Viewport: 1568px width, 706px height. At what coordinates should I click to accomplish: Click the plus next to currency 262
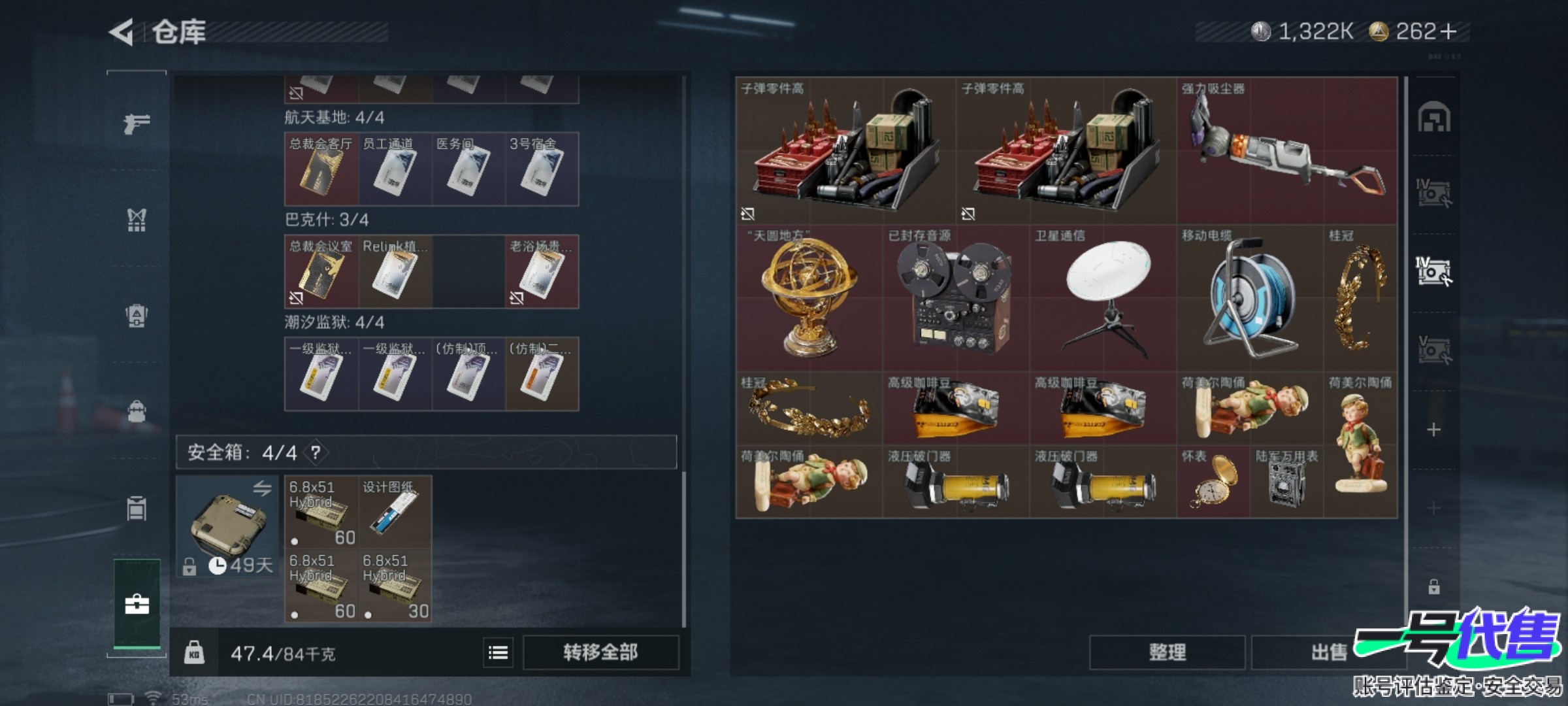tap(1448, 31)
